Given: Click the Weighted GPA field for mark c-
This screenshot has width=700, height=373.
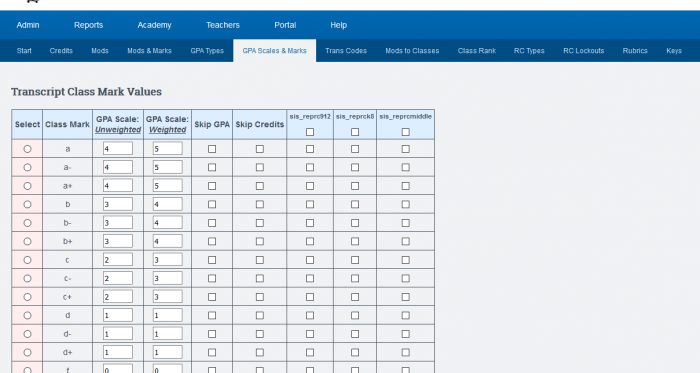Looking at the screenshot, I should [x=167, y=278].
